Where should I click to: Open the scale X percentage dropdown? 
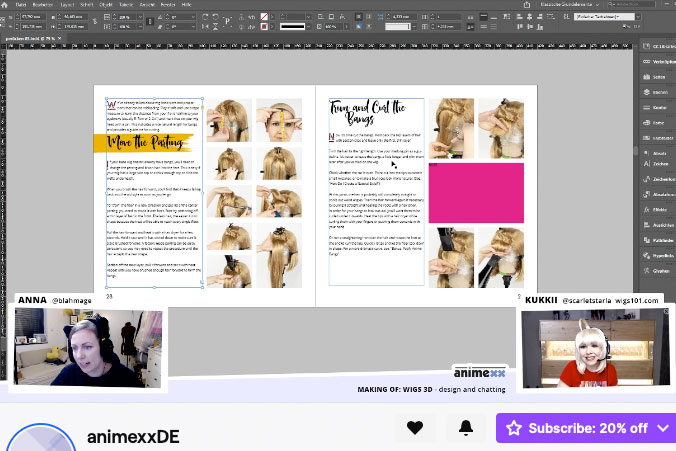[140, 17]
